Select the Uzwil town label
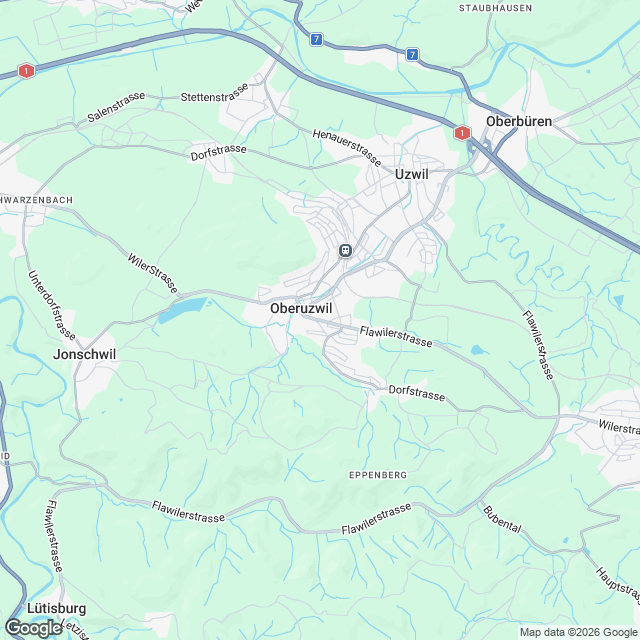 click(412, 174)
